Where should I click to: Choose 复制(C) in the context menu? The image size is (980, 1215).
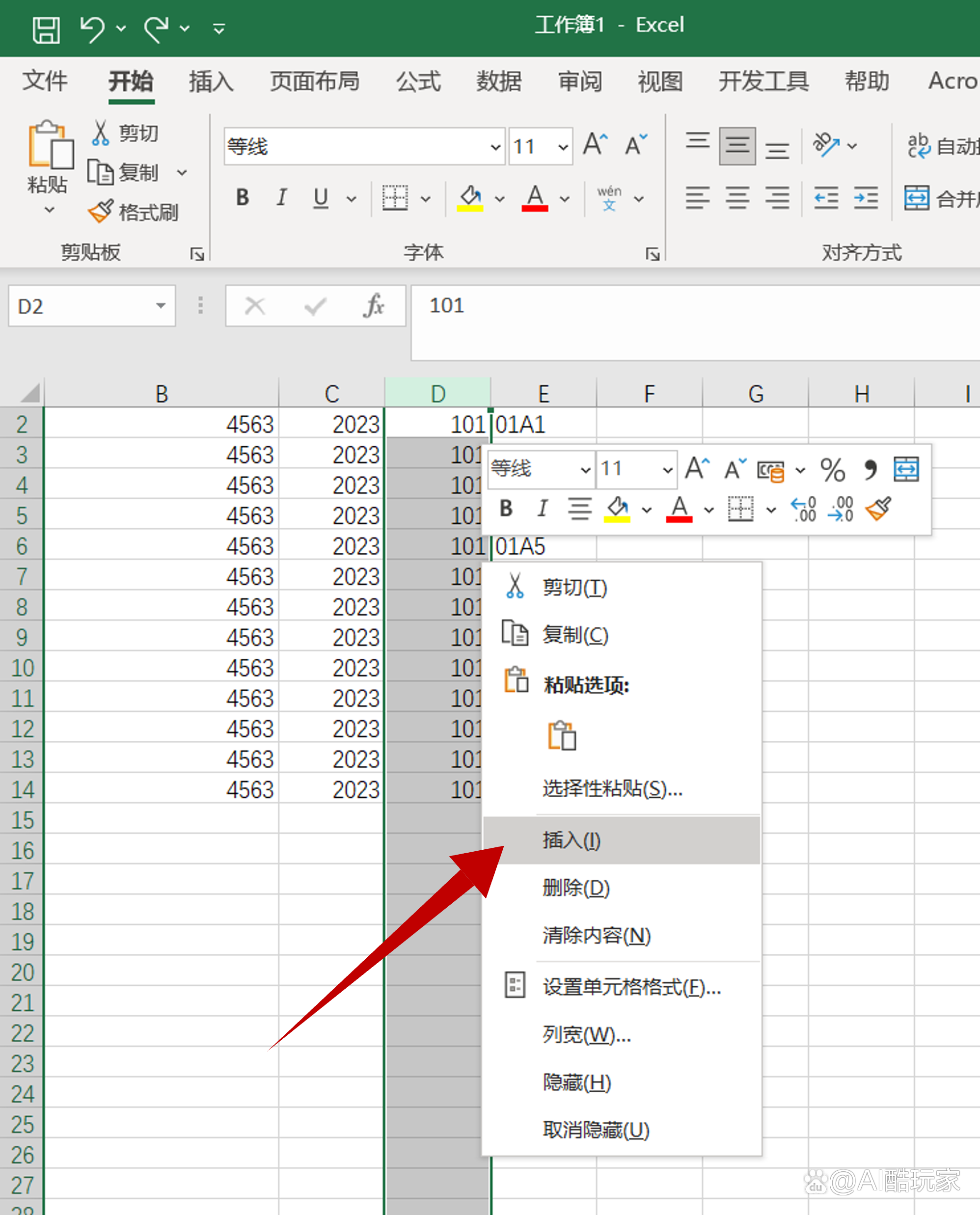click(x=622, y=635)
